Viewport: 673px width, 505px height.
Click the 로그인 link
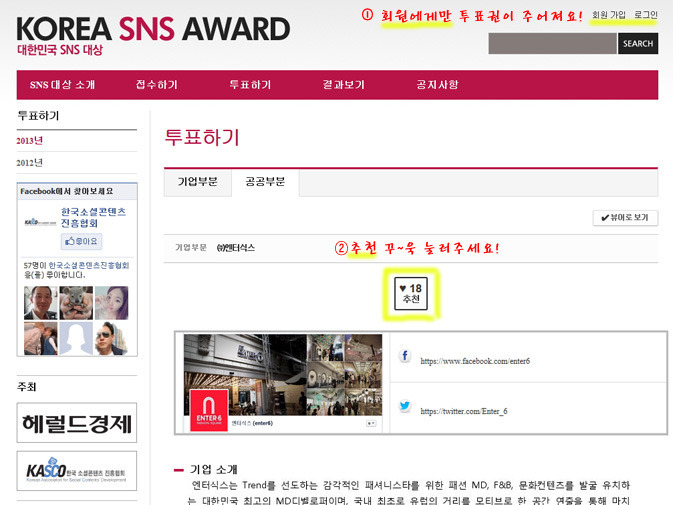pos(646,15)
